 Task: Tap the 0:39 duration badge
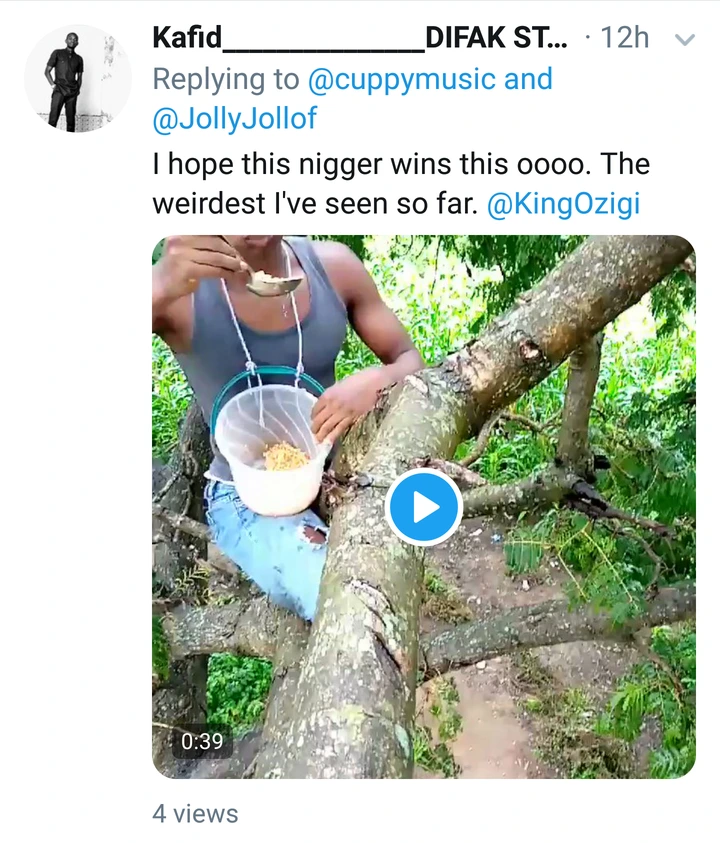pyautogui.click(x=203, y=742)
